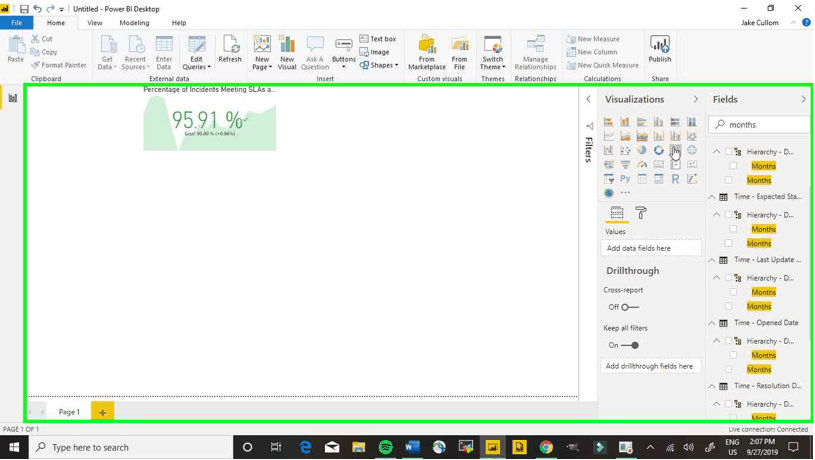Select the Map globe visual
Screen dimensions: 815x460
click(692, 150)
